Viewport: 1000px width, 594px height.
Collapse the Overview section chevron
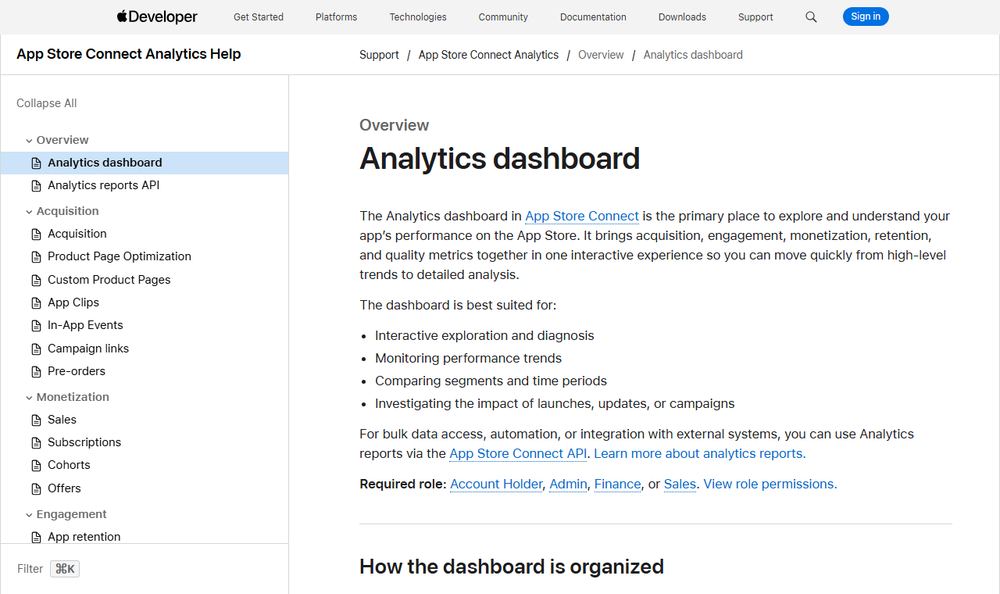point(29,140)
